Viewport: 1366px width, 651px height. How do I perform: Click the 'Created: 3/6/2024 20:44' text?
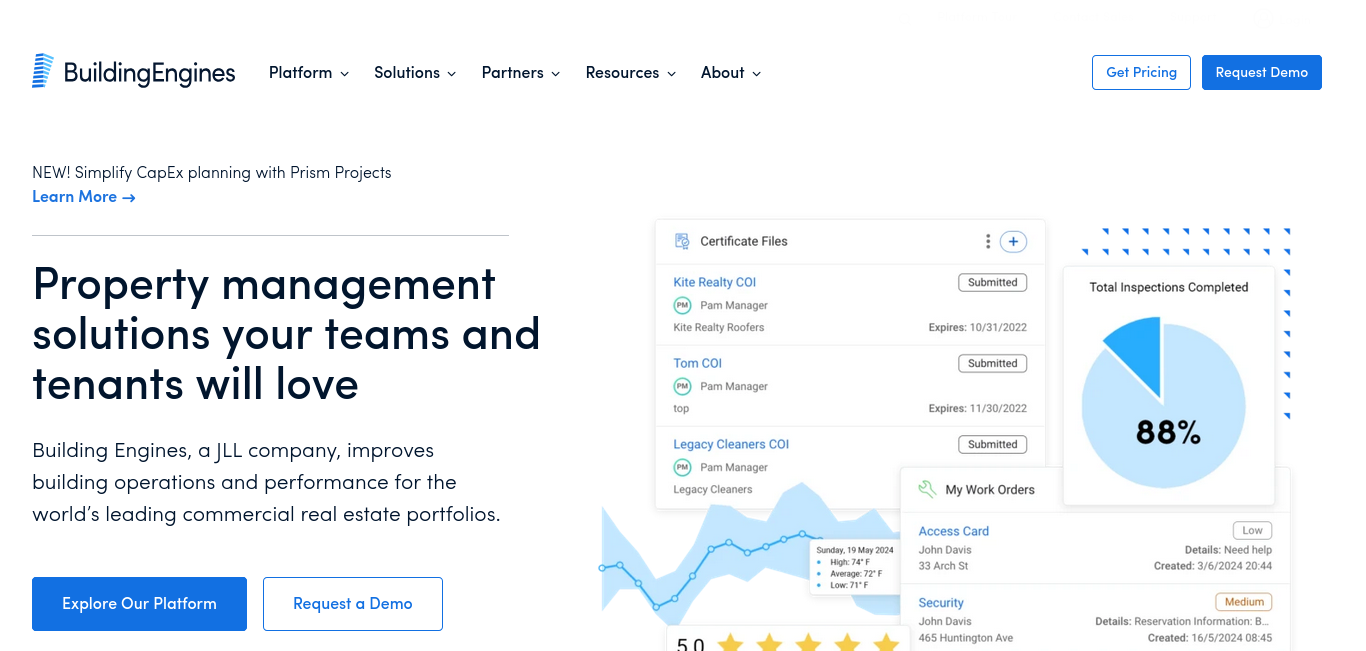pos(1213,567)
